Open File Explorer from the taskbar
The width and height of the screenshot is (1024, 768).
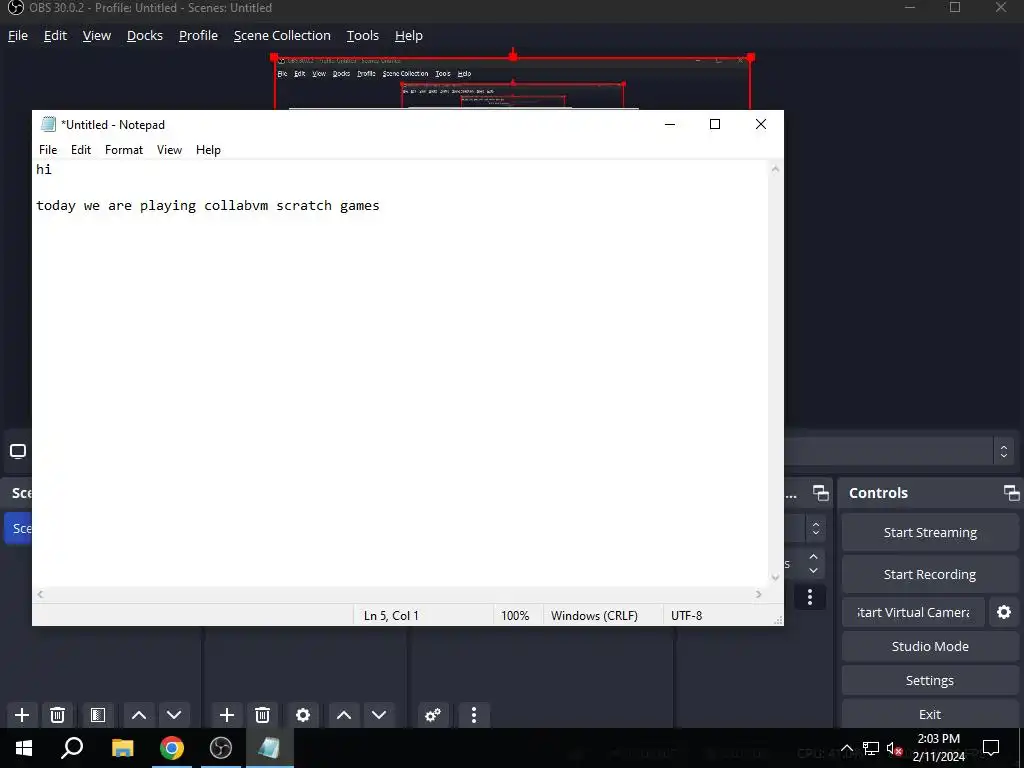click(x=122, y=748)
